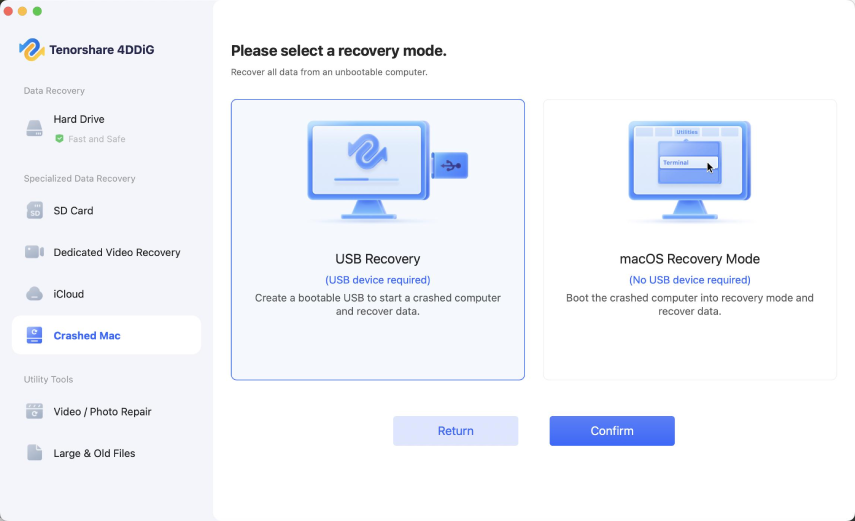Click the Large & Old Files icon
Image resolution: width=855 pixels, height=521 pixels.
(35, 453)
